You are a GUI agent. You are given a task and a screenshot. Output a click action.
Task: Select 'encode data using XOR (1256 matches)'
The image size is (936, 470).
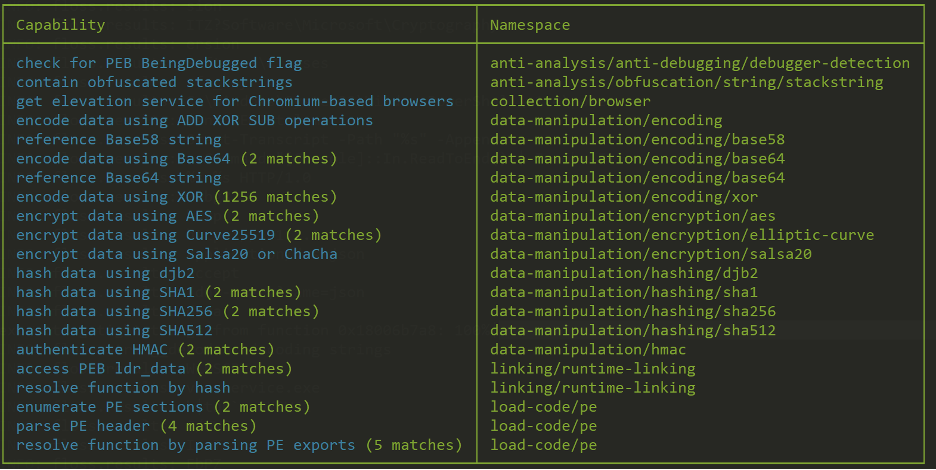[177, 197]
